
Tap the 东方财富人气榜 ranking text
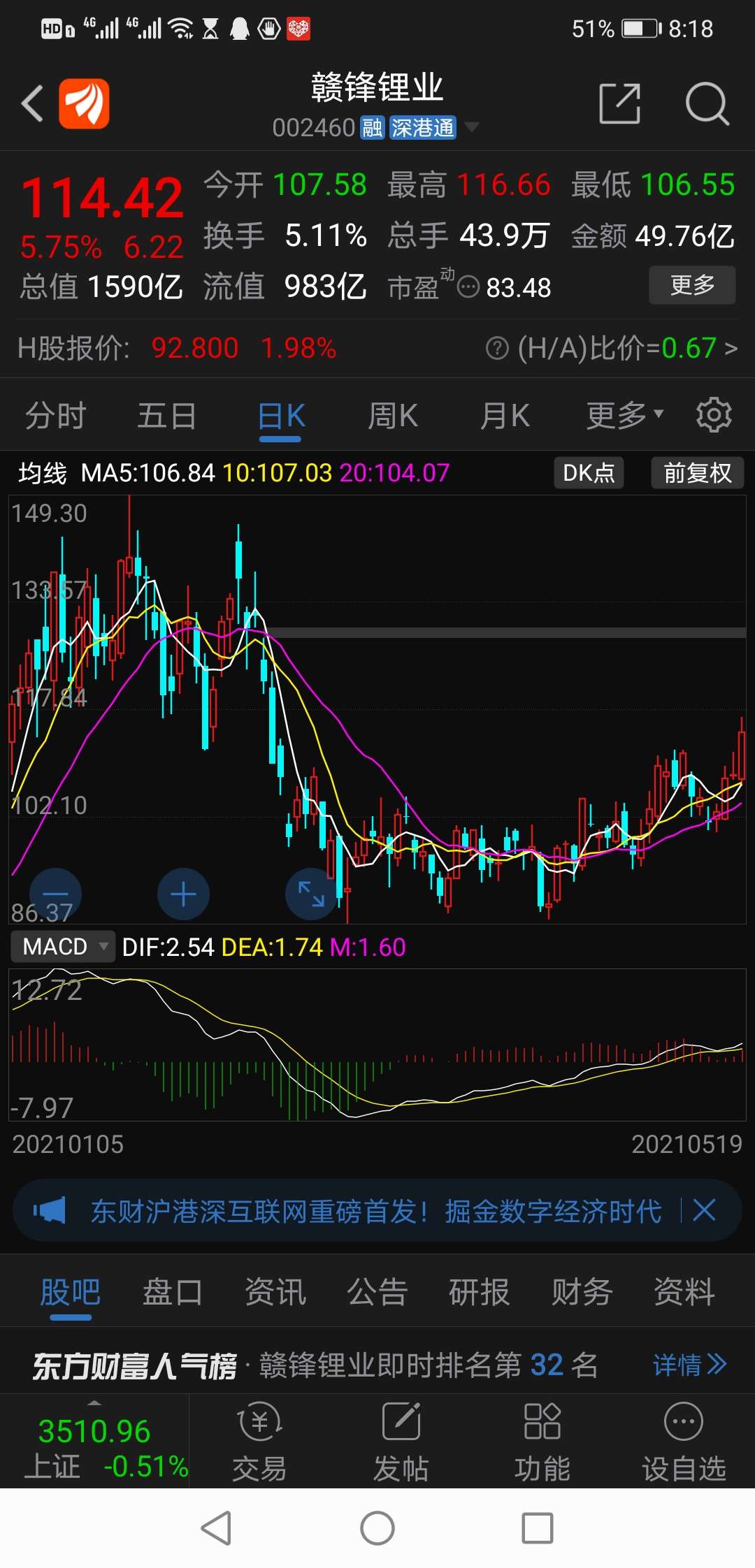[135, 1365]
